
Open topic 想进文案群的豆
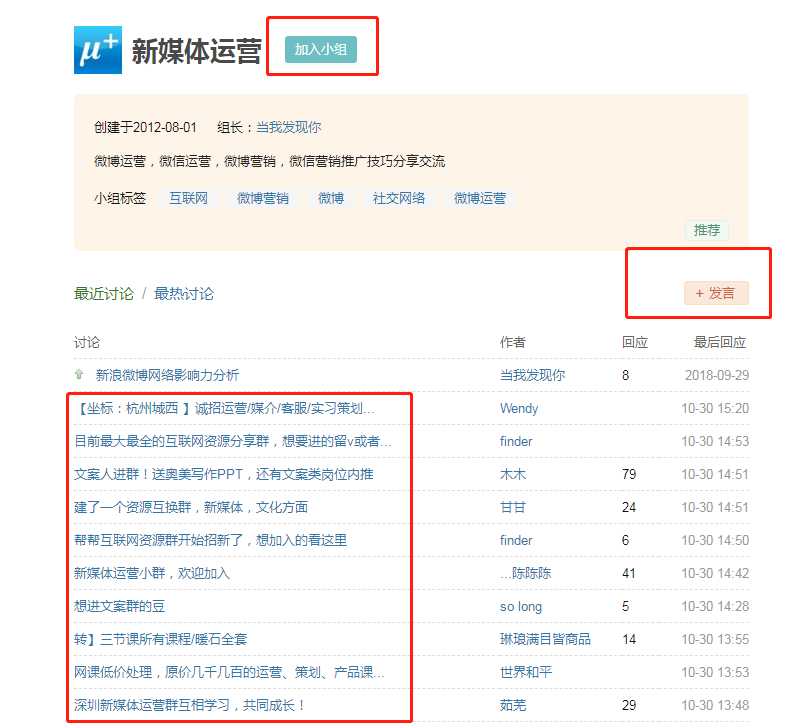(120, 606)
